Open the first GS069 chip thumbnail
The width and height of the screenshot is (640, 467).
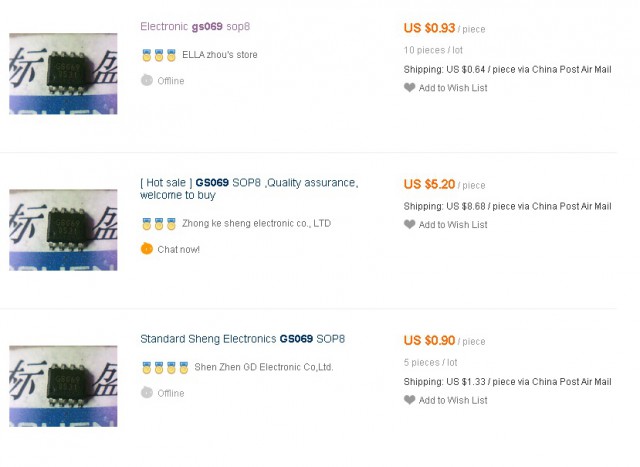point(63,73)
